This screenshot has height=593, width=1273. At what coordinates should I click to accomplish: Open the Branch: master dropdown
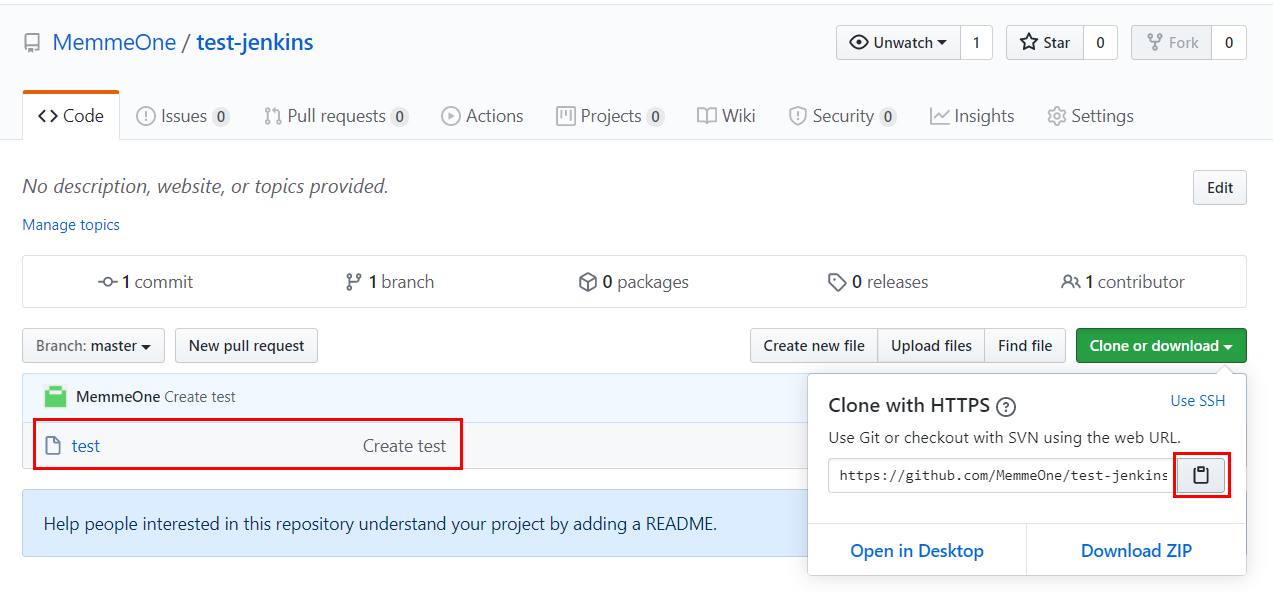[x=93, y=346]
